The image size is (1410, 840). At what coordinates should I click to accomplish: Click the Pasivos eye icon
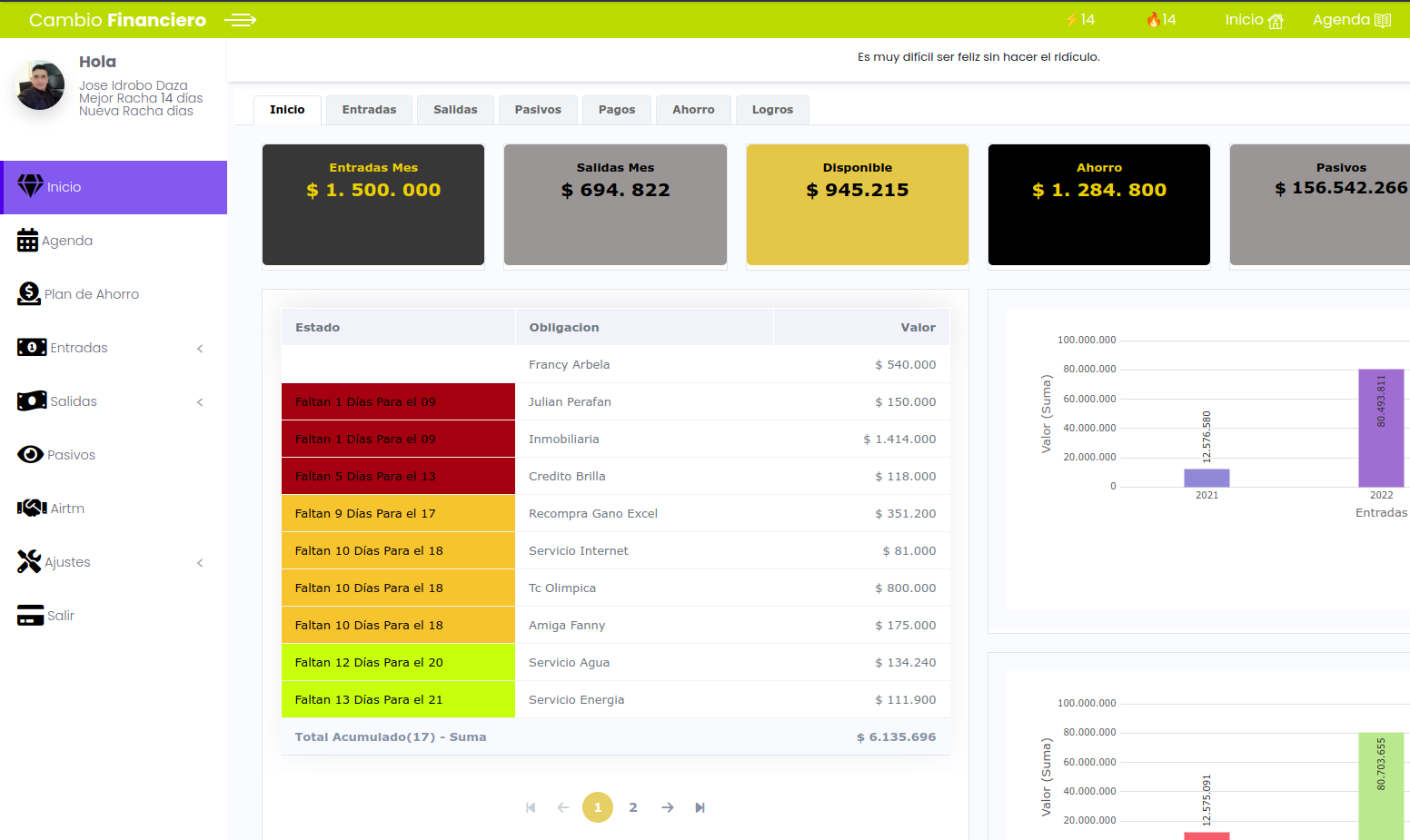click(x=30, y=455)
